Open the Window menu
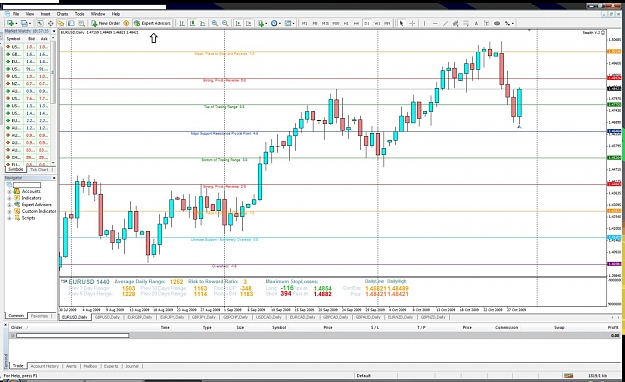The image size is (625, 382). pyautogui.click(x=98, y=14)
